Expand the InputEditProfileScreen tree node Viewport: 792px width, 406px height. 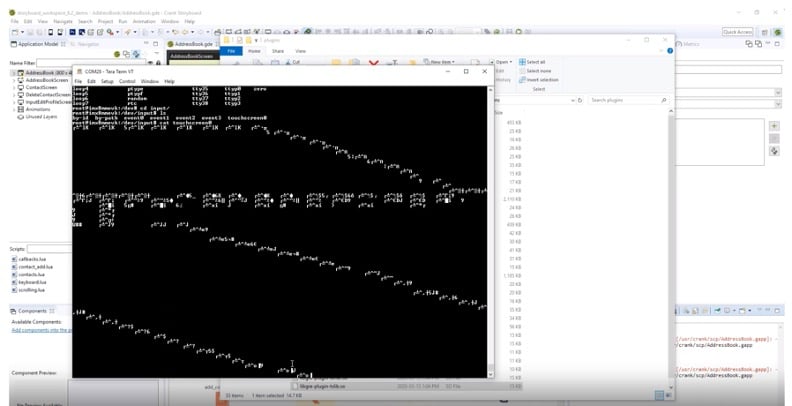[x=14, y=102]
